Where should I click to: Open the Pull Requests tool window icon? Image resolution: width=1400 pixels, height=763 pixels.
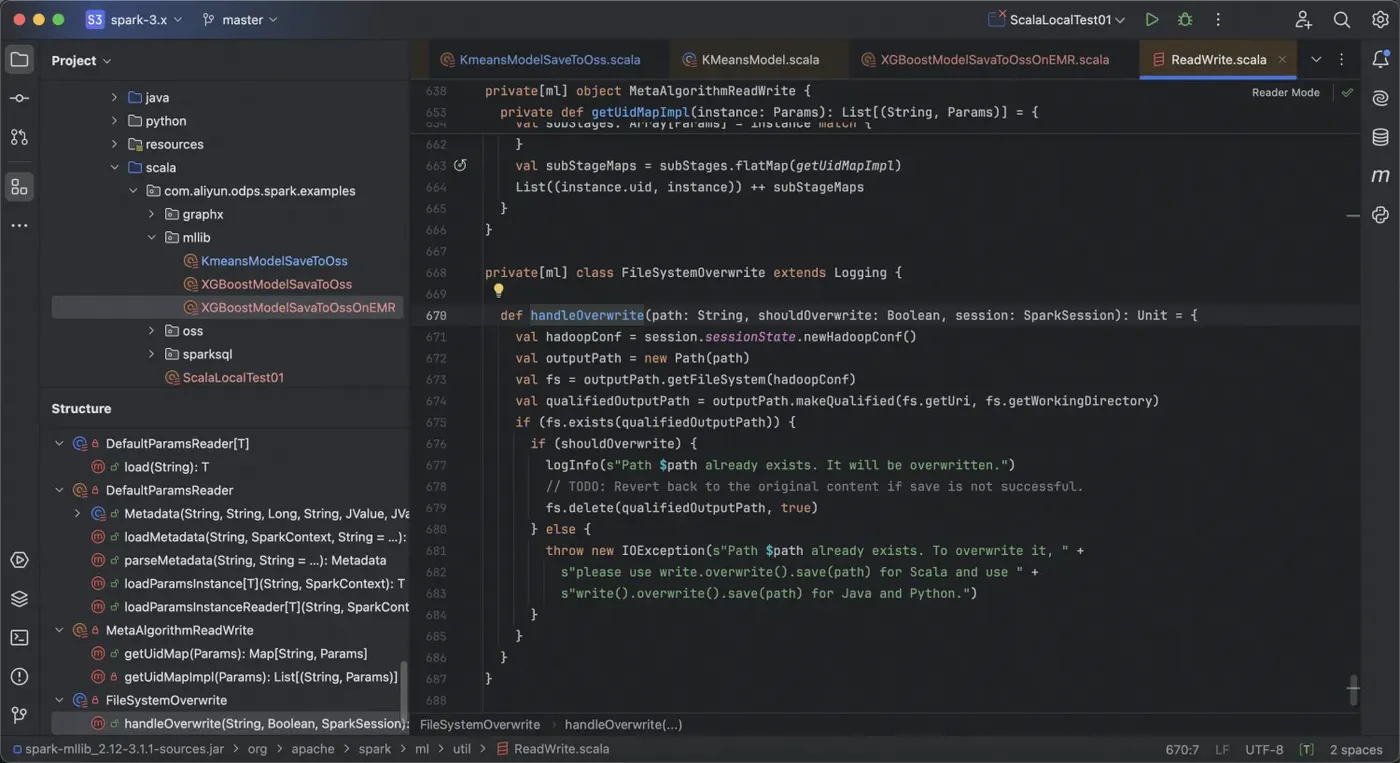pyautogui.click(x=19, y=137)
